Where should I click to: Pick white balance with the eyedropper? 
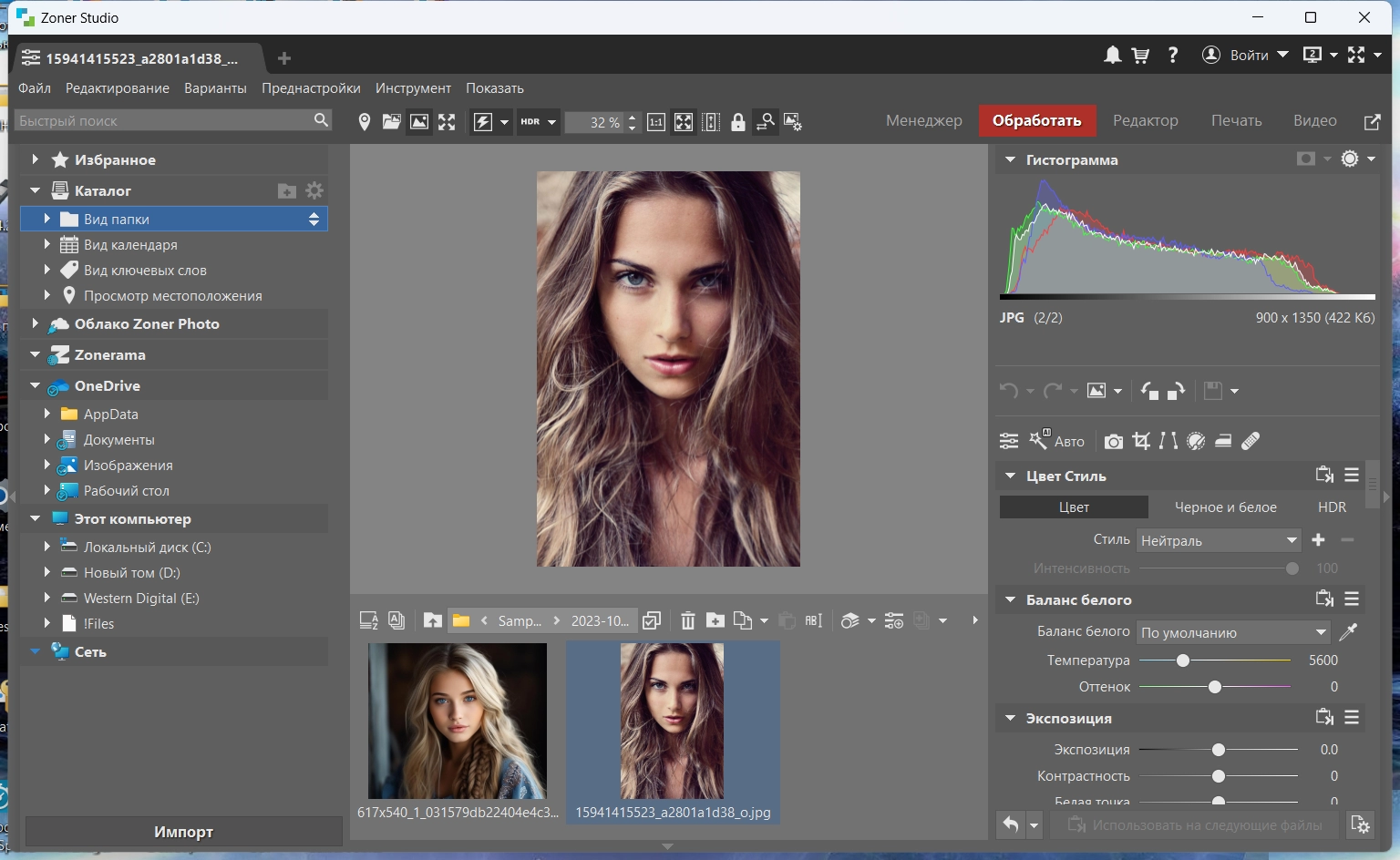1348,632
